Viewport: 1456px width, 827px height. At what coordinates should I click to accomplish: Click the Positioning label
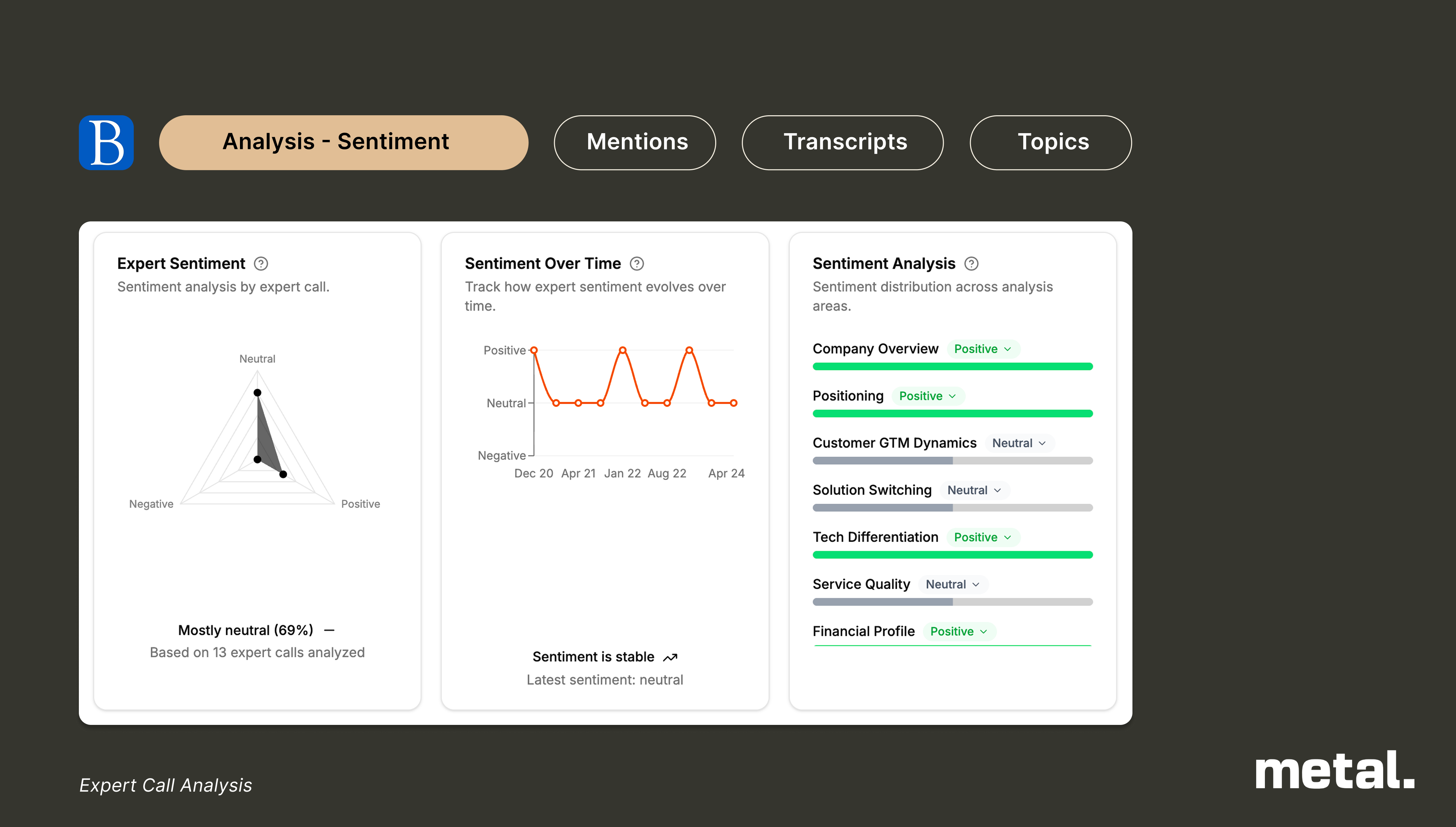pos(848,396)
